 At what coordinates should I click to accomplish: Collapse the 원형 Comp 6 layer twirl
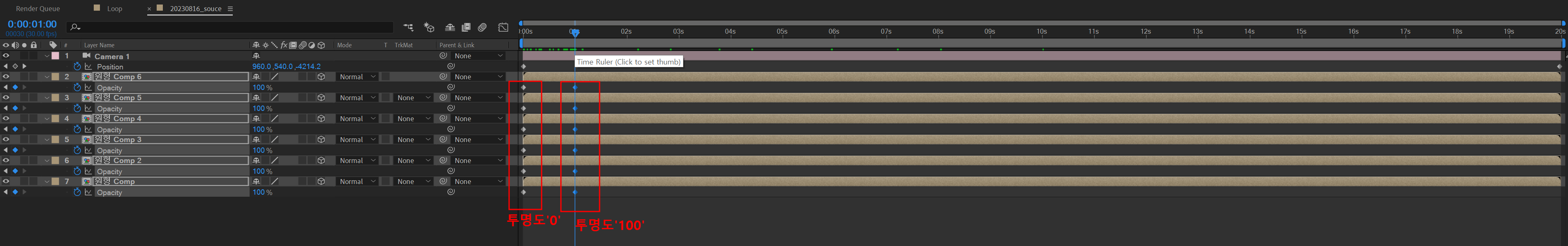pyautogui.click(x=47, y=77)
